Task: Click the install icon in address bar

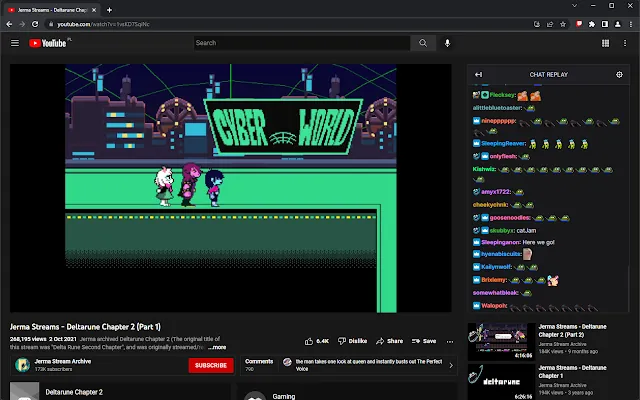Action: click(x=537, y=24)
